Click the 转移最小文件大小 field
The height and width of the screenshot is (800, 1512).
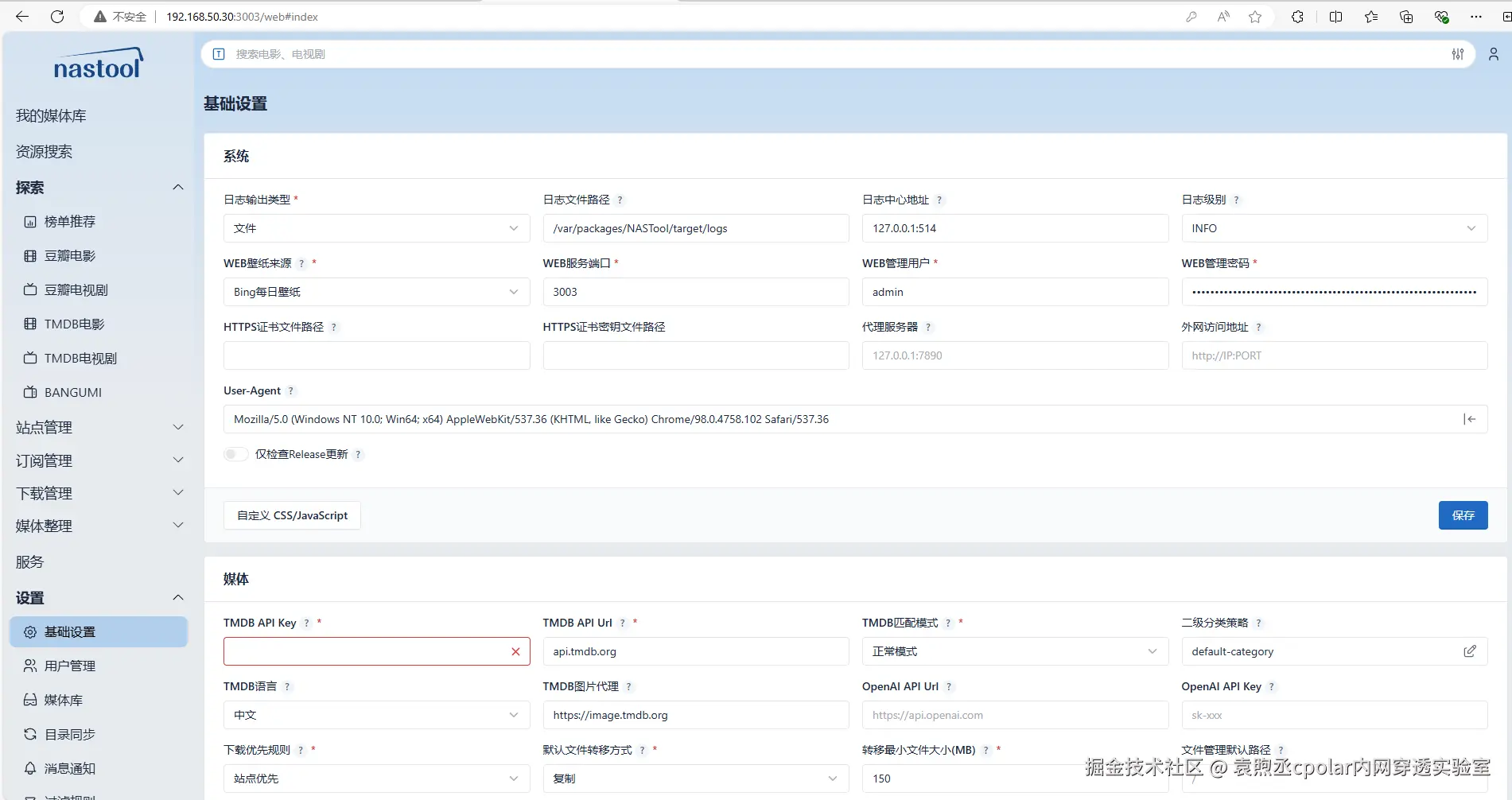[x=1015, y=779]
